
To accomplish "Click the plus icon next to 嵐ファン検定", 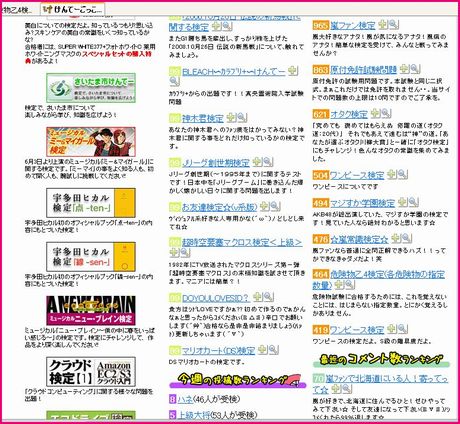I will tap(383, 24).
